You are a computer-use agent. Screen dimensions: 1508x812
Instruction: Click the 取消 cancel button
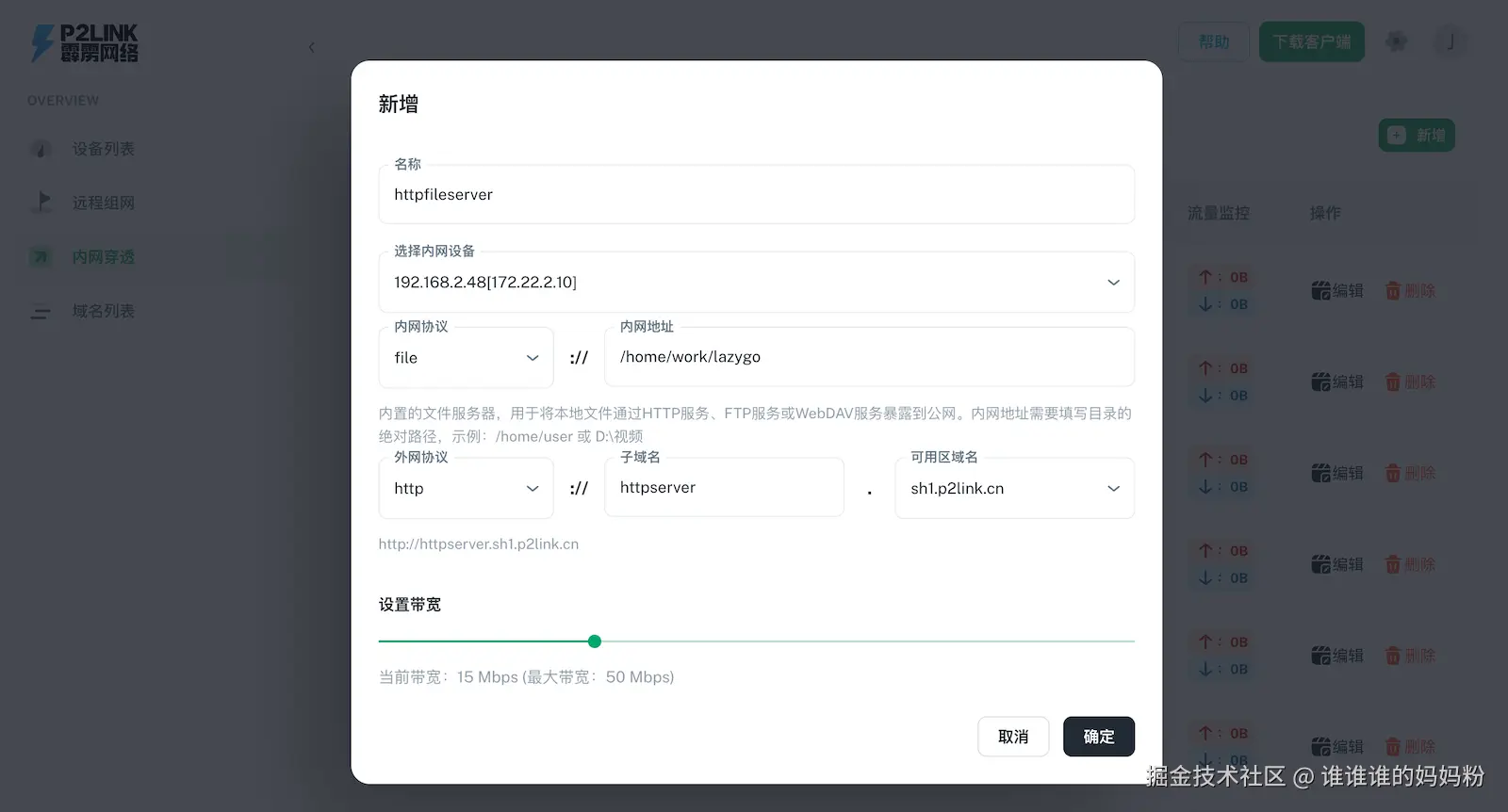tap(1013, 737)
